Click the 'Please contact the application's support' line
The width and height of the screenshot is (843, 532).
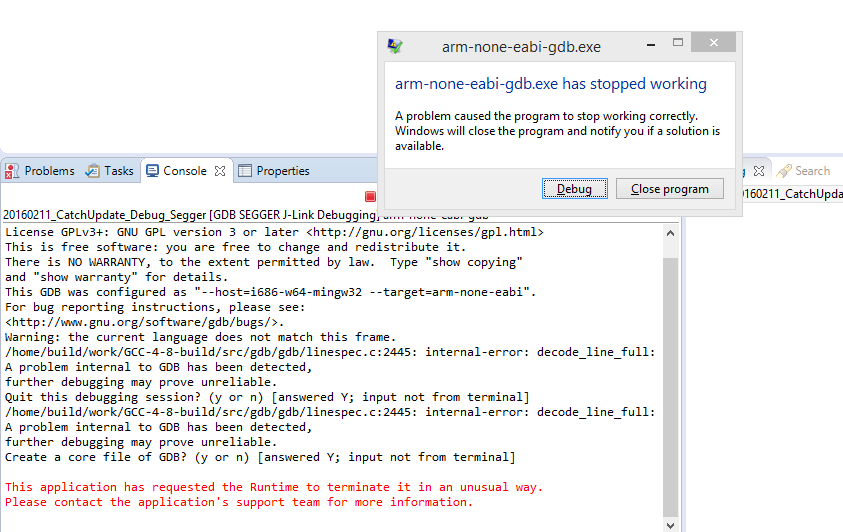pyautogui.click(x=239, y=502)
